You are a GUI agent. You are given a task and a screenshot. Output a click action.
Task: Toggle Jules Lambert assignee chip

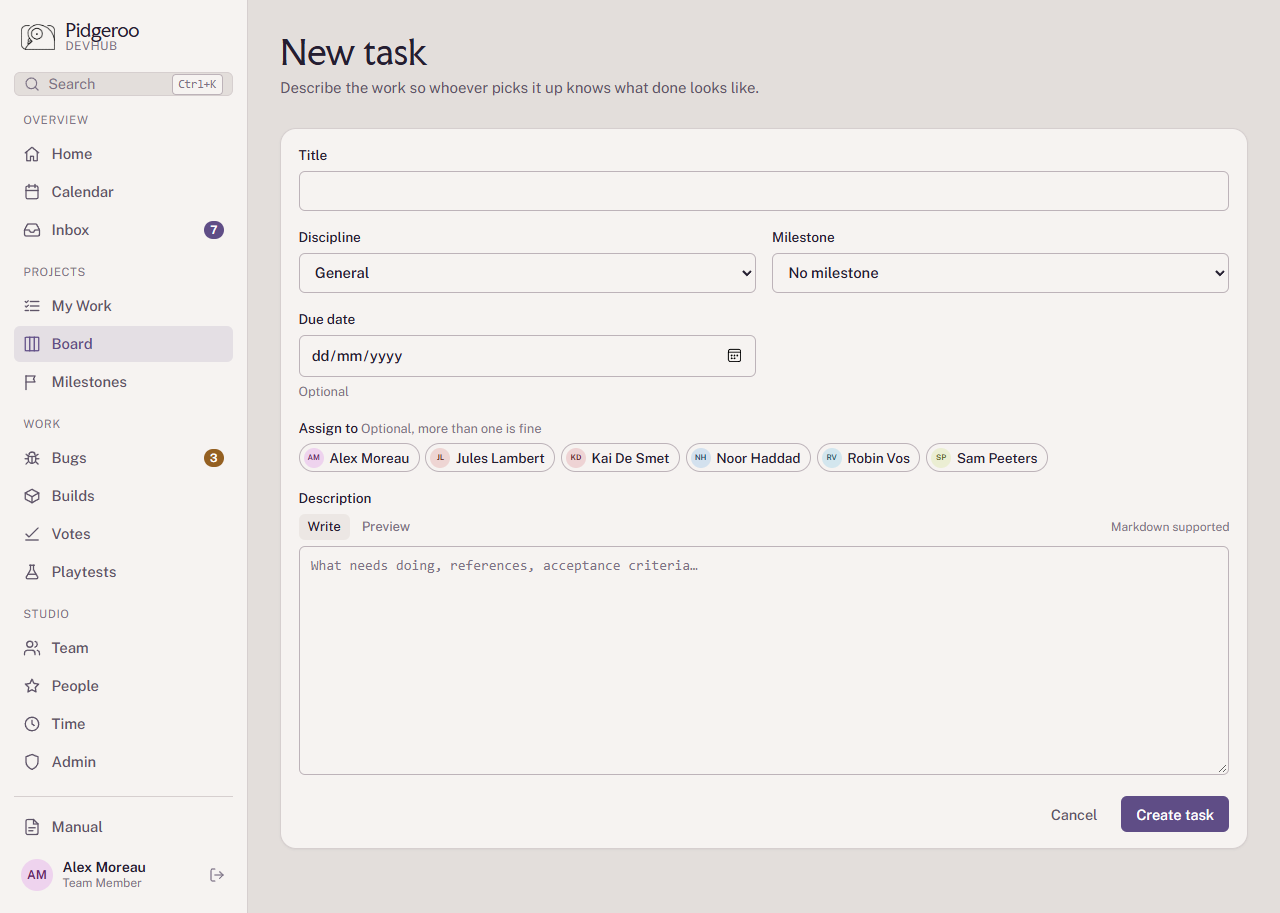pos(490,458)
